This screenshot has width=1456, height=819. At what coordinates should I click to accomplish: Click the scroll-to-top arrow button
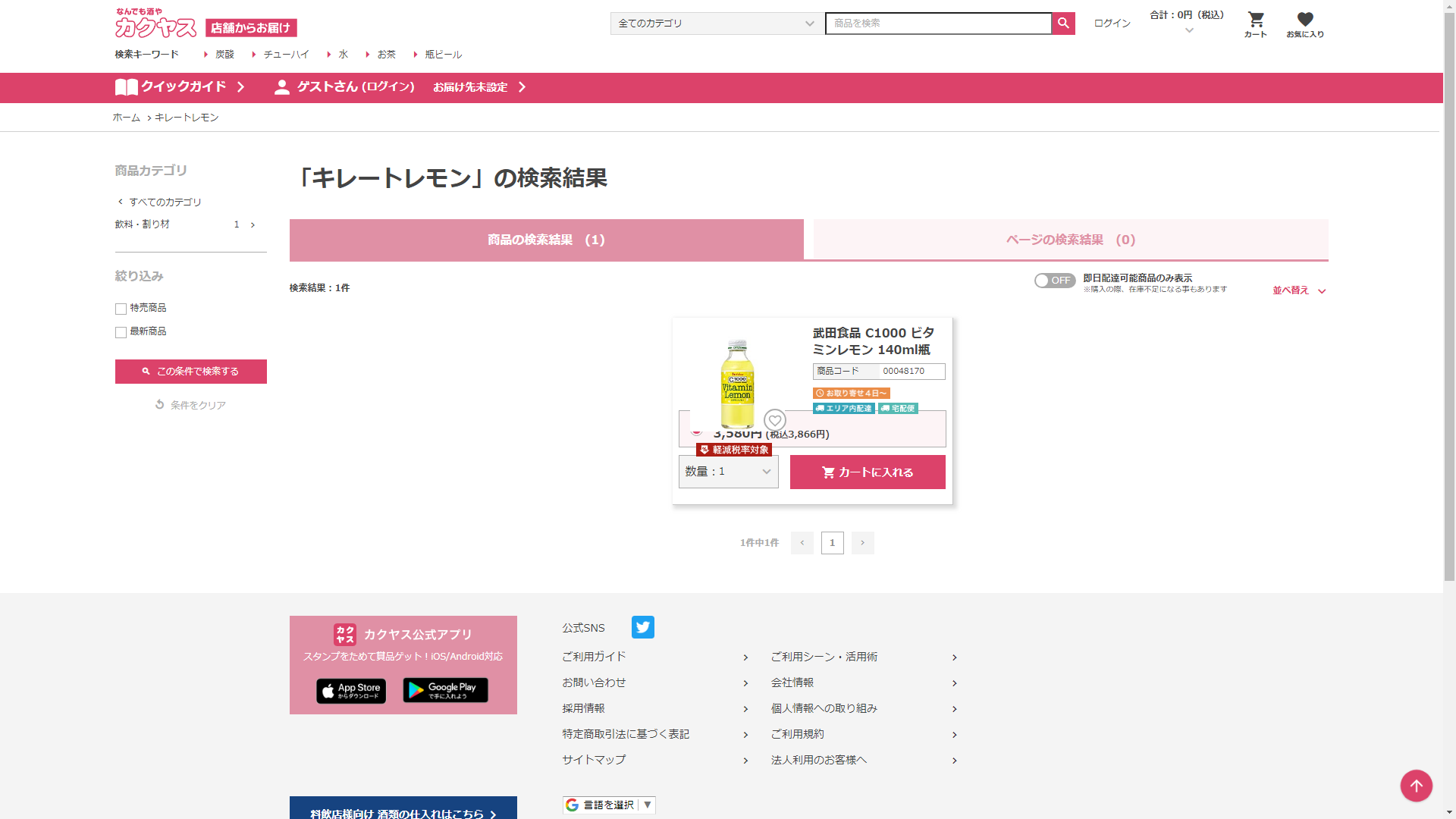click(1416, 786)
